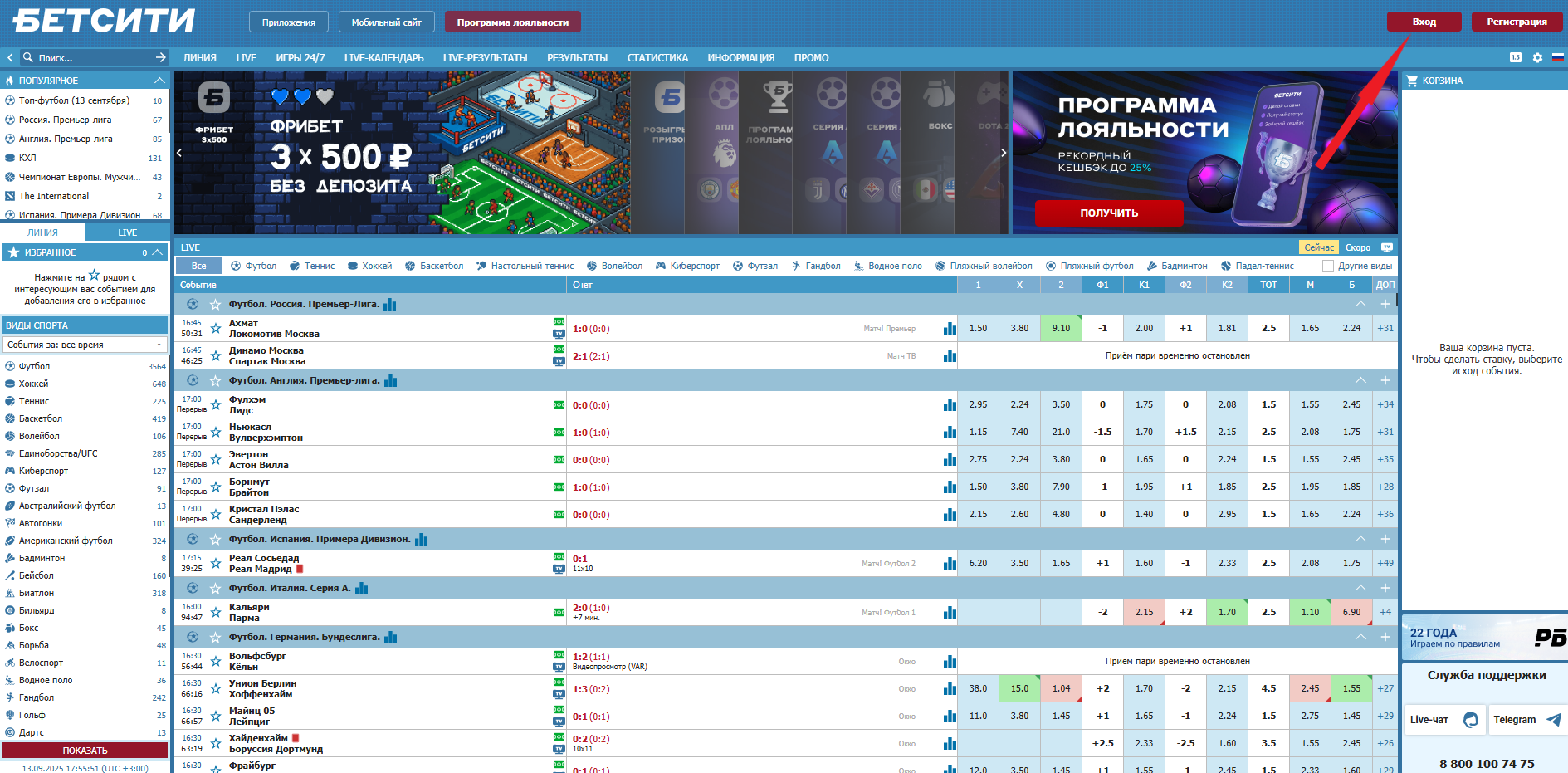The height and width of the screenshot is (773, 1568).
Task: Open the ИГРЫ 24/7 menu item
Action: pyautogui.click(x=300, y=58)
